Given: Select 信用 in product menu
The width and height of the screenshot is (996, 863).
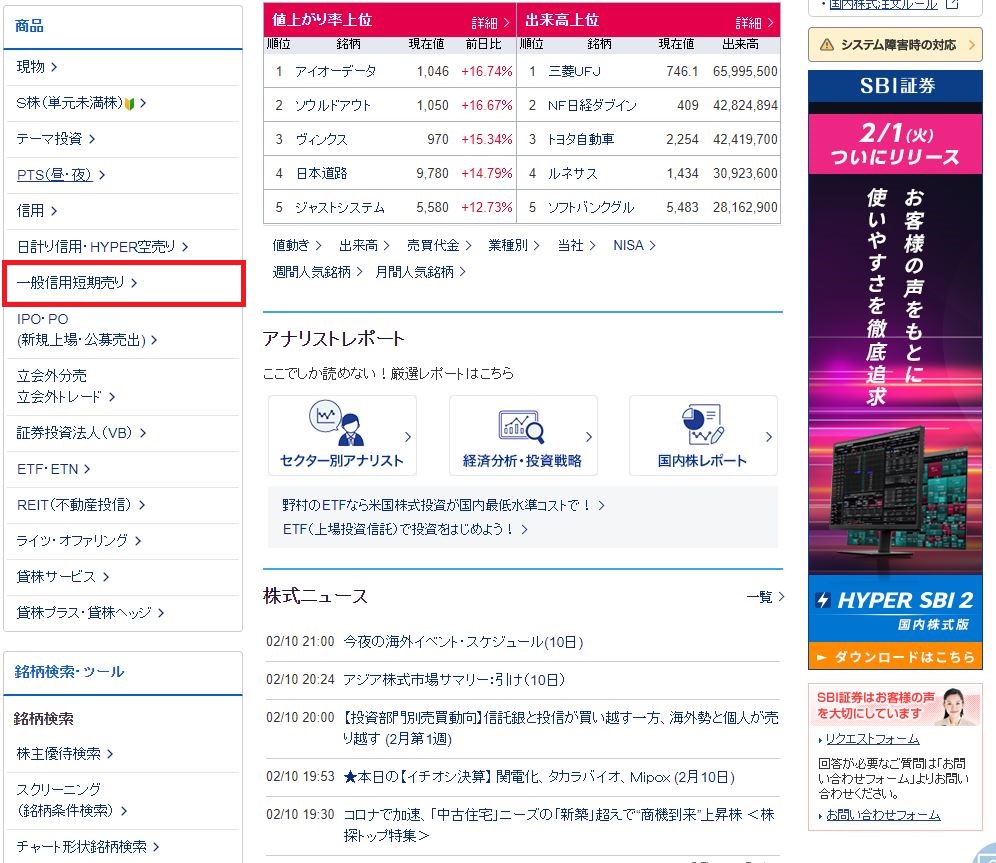Looking at the screenshot, I should 37,210.
